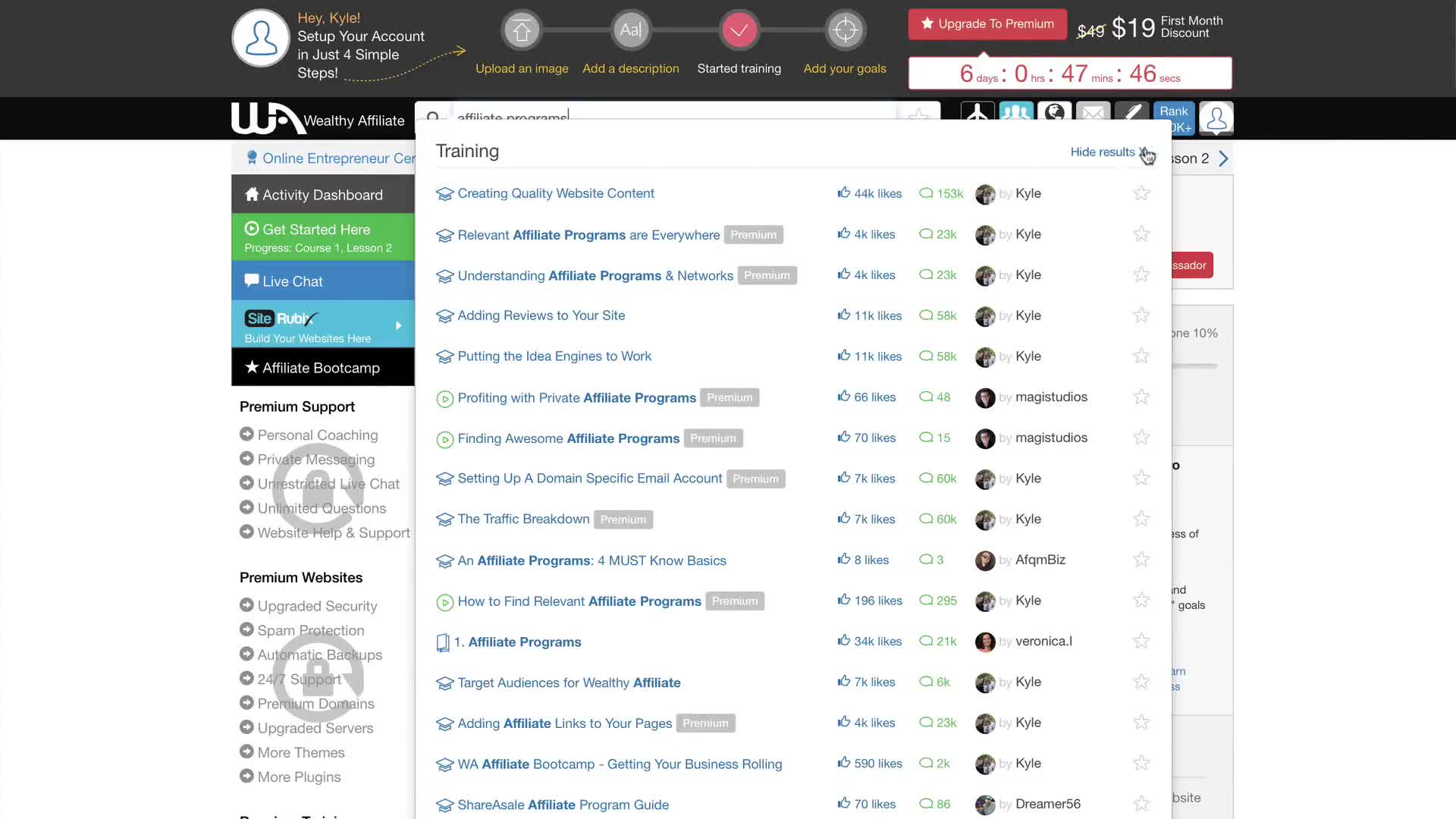Star Understanding Affiliate Programs & Networks result
Image resolution: width=1456 pixels, height=819 pixels.
click(1141, 275)
